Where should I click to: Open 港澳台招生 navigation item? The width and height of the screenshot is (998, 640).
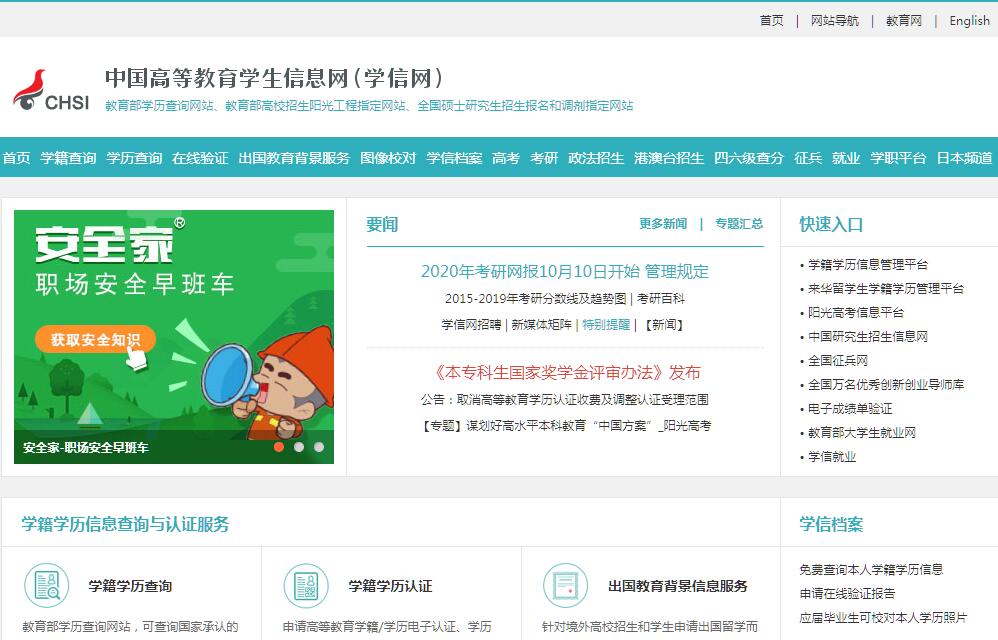[x=669, y=158]
